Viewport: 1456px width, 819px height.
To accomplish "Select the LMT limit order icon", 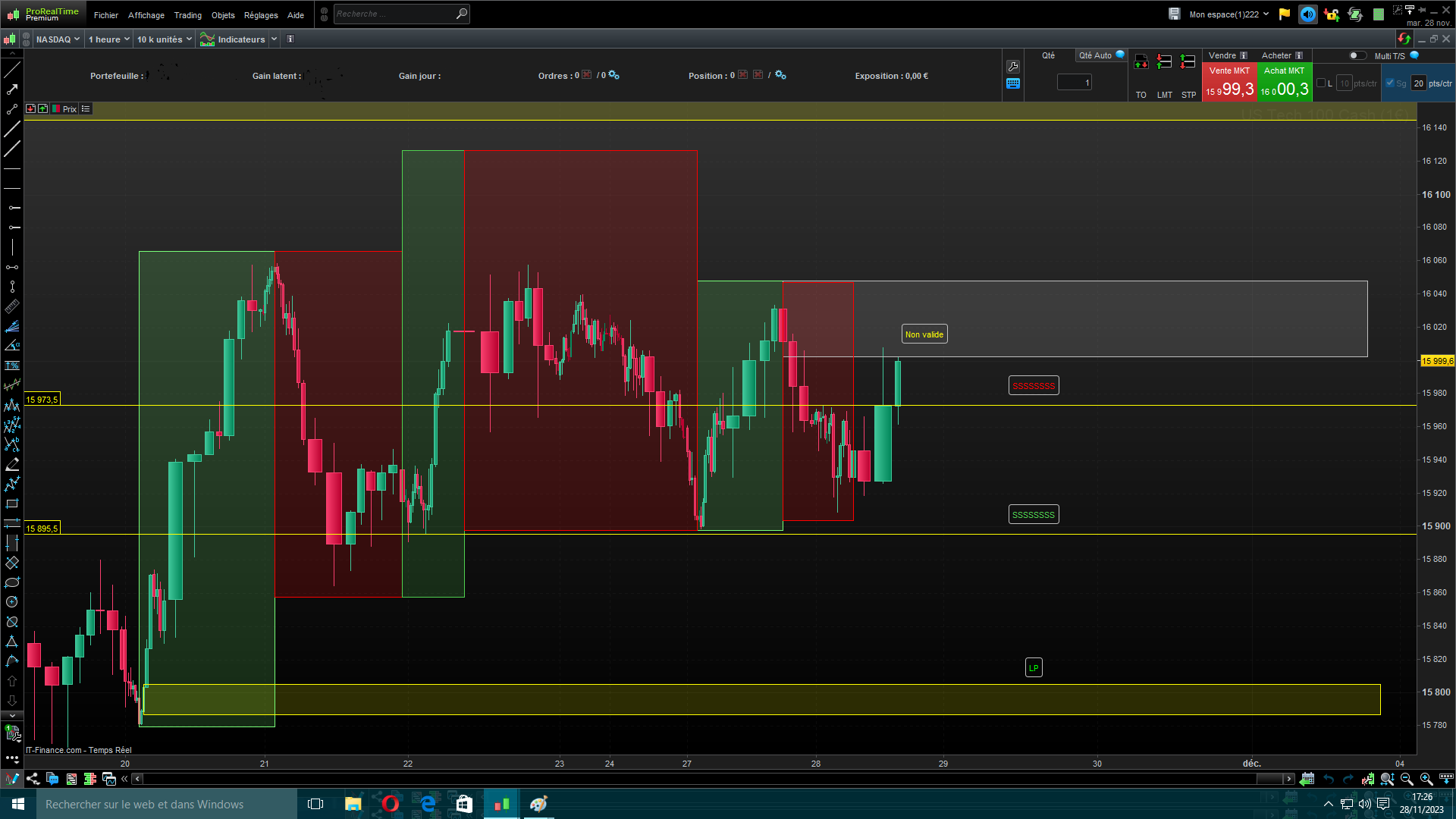I will (x=1165, y=62).
